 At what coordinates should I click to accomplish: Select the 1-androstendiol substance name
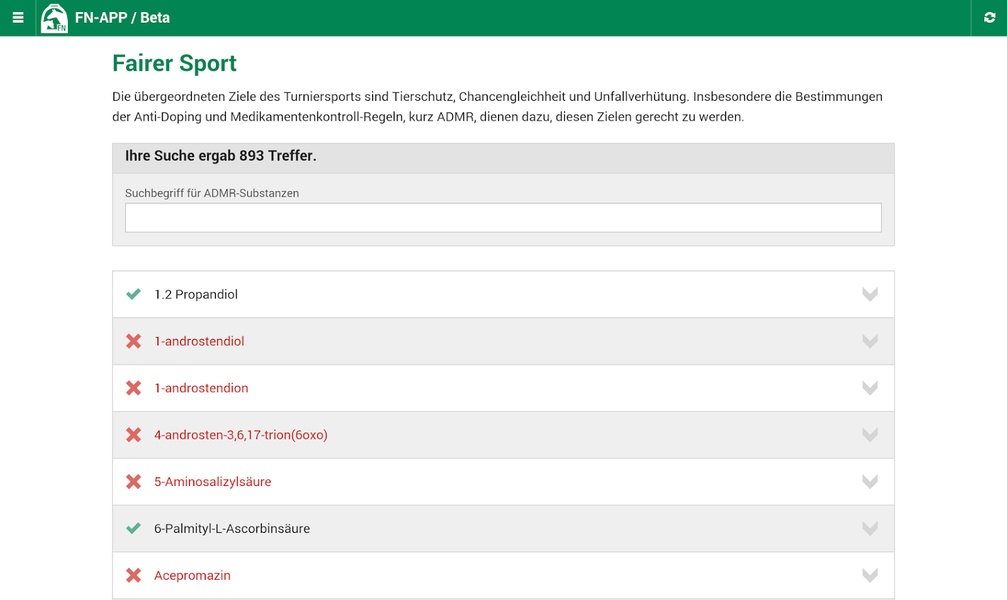[x=199, y=341]
